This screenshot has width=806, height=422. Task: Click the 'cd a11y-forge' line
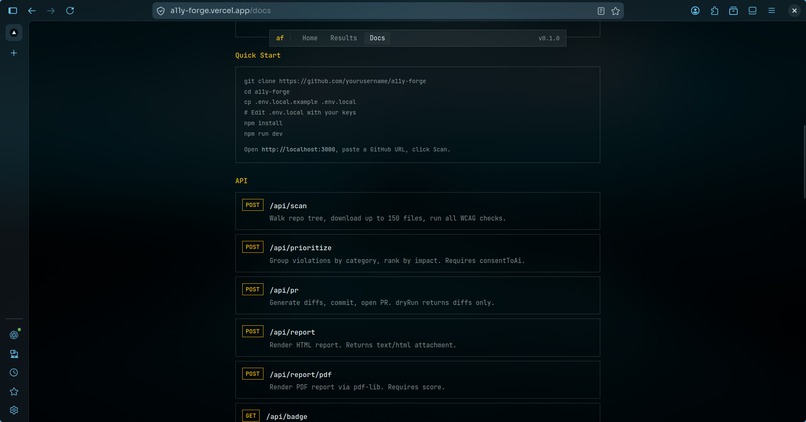pyautogui.click(x=266, y=91)
